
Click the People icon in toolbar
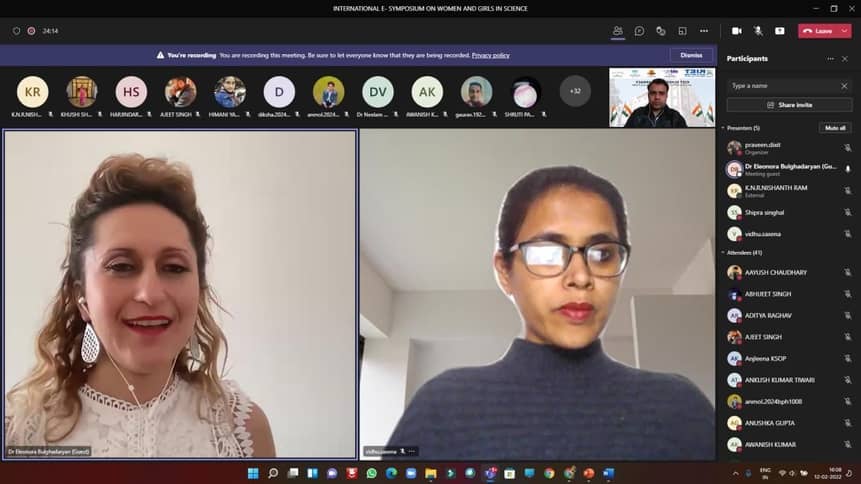click(x=618, y=31)
